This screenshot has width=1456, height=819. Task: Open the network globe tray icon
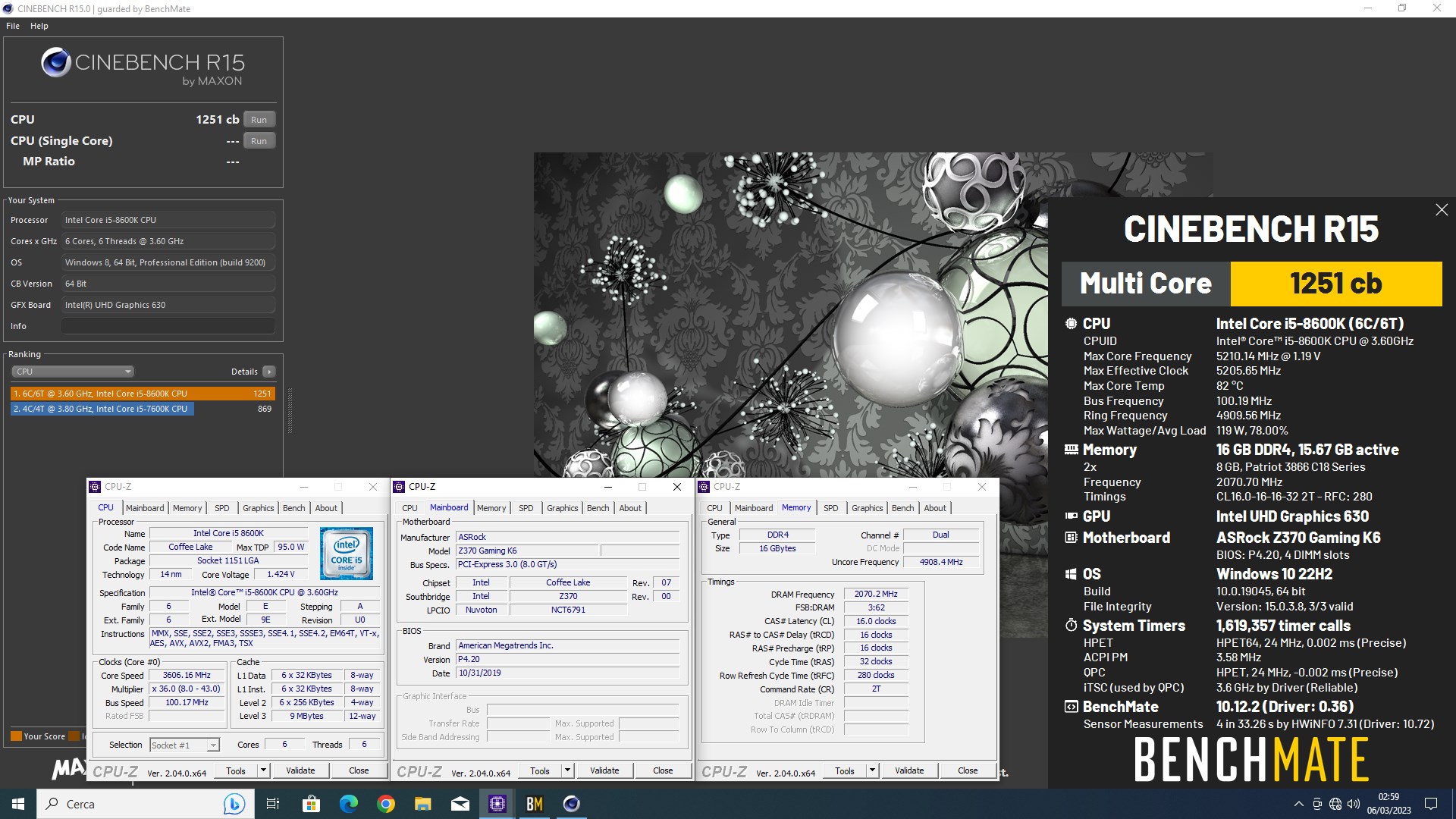pyautogui.click(x=1335, y=804)
